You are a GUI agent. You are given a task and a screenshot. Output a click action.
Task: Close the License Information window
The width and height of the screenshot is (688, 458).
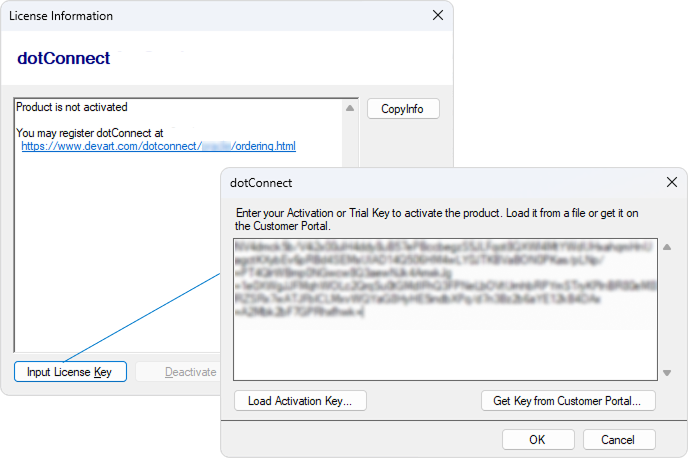[x=437, y=16]
